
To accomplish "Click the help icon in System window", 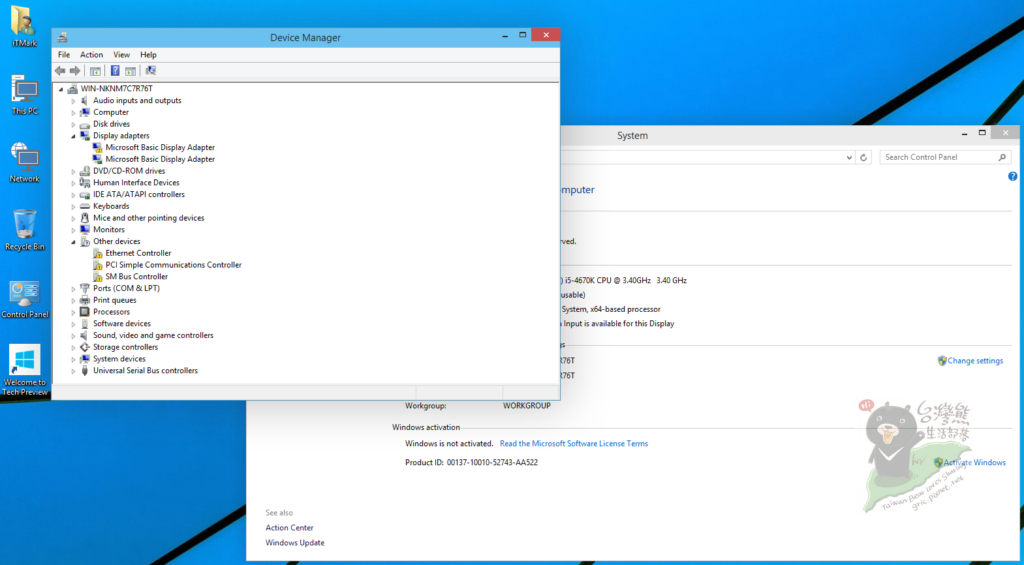I will pyautogui.click(x=1012, y=176).
